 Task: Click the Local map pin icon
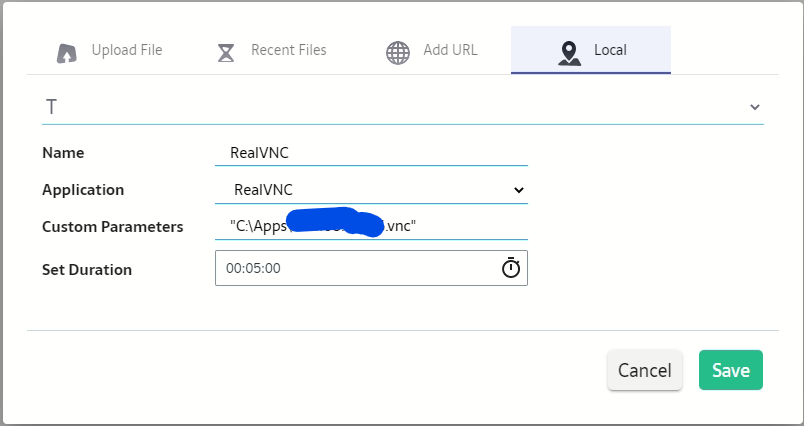pos(570,52)
